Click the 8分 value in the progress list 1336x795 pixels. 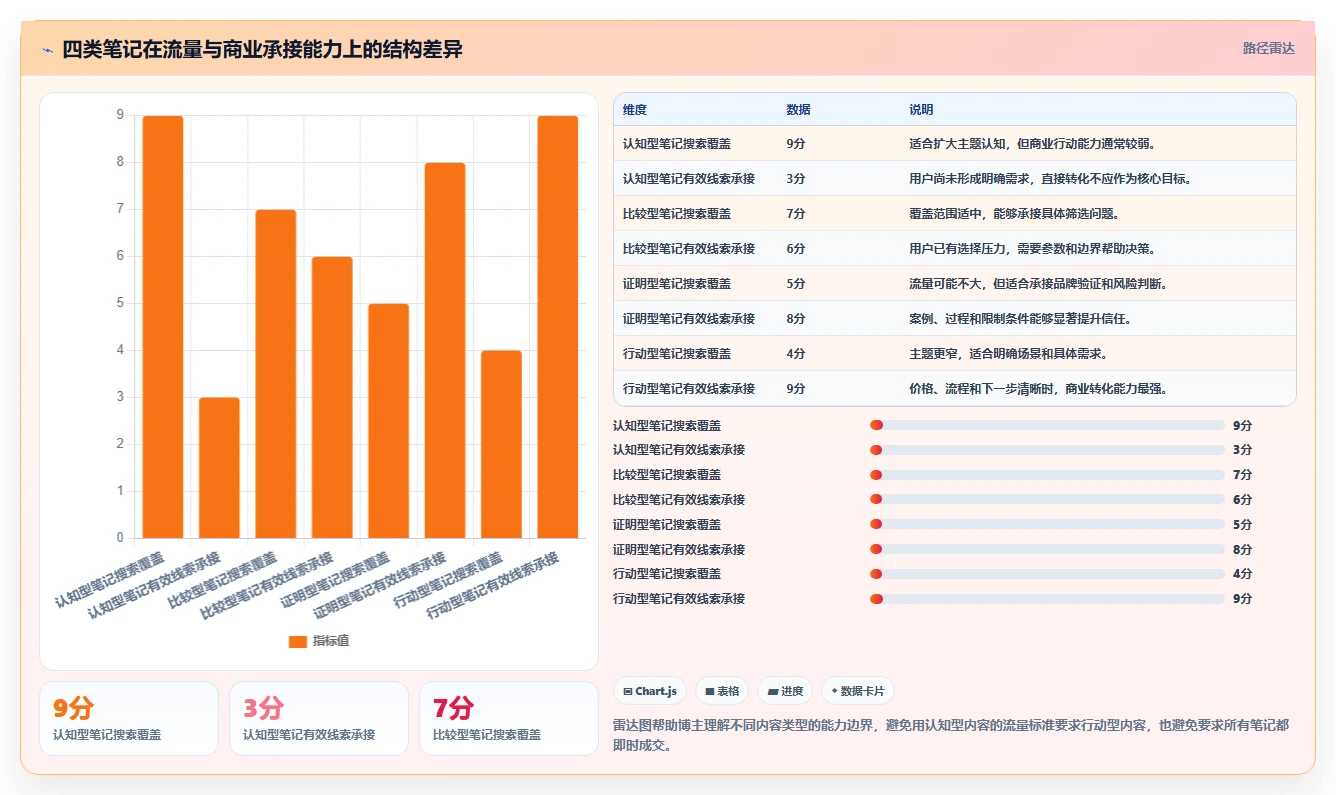(x=1242, y=549)
